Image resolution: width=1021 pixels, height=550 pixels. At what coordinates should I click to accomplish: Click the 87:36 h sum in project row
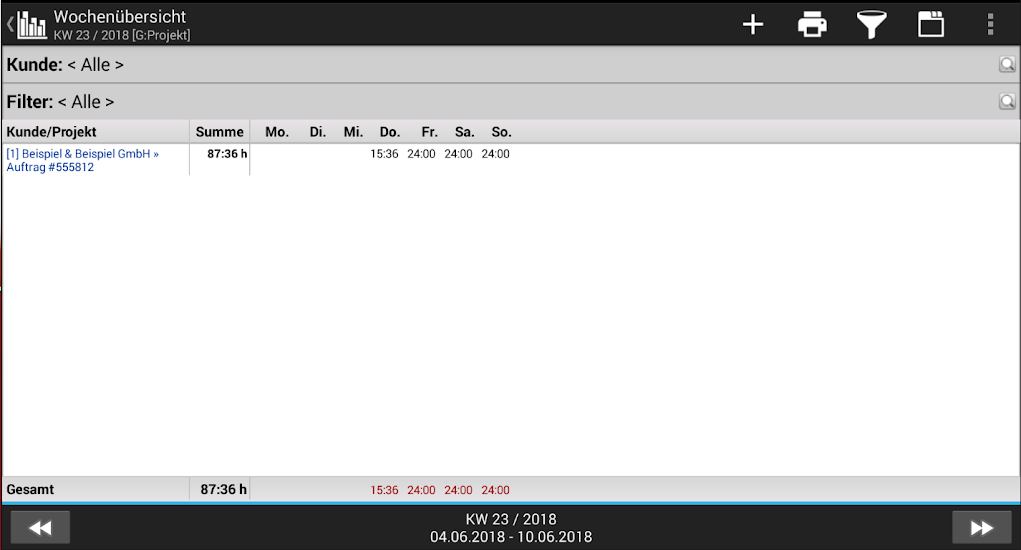pos(227,154)
